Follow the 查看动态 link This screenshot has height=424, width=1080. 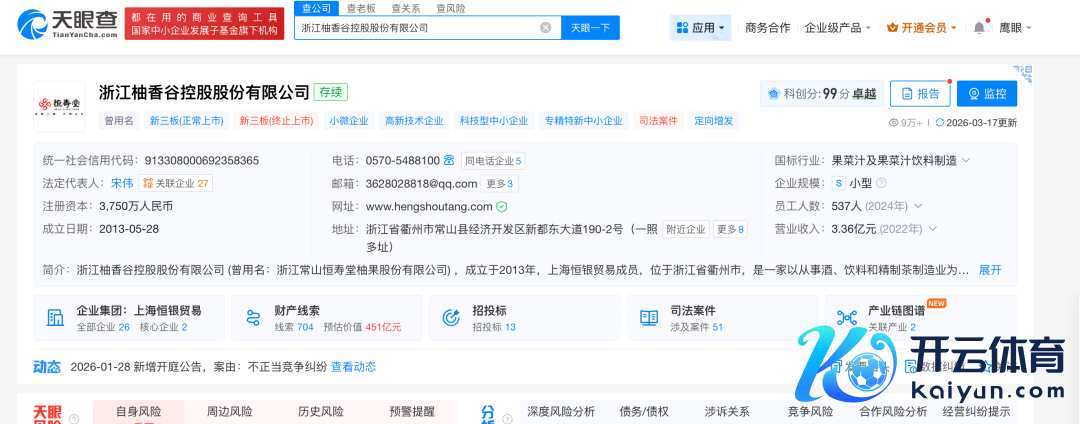[x=353, y=367]
